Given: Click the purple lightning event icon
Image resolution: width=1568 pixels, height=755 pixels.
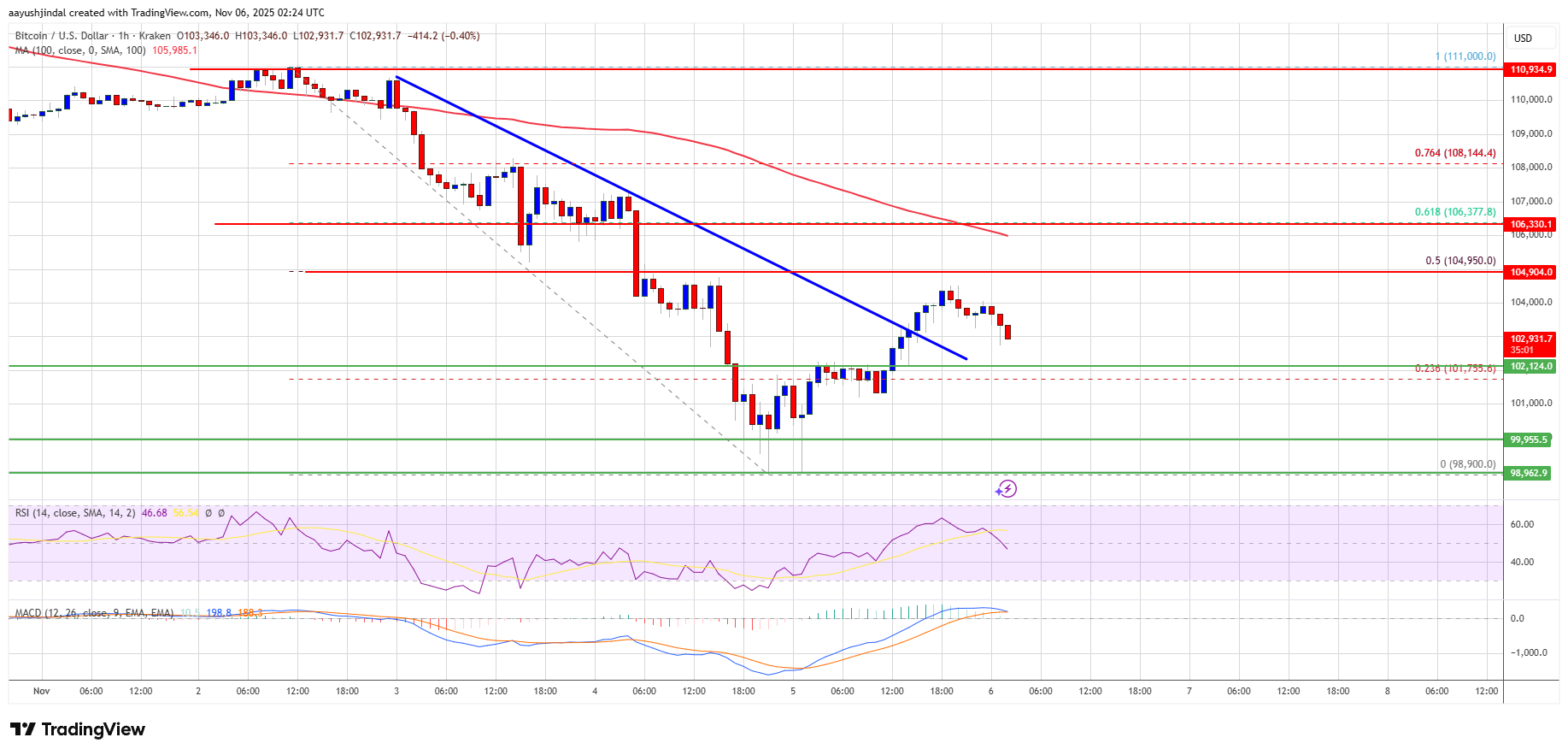Looking at the screenshot, I should (x=1006, y=489).
